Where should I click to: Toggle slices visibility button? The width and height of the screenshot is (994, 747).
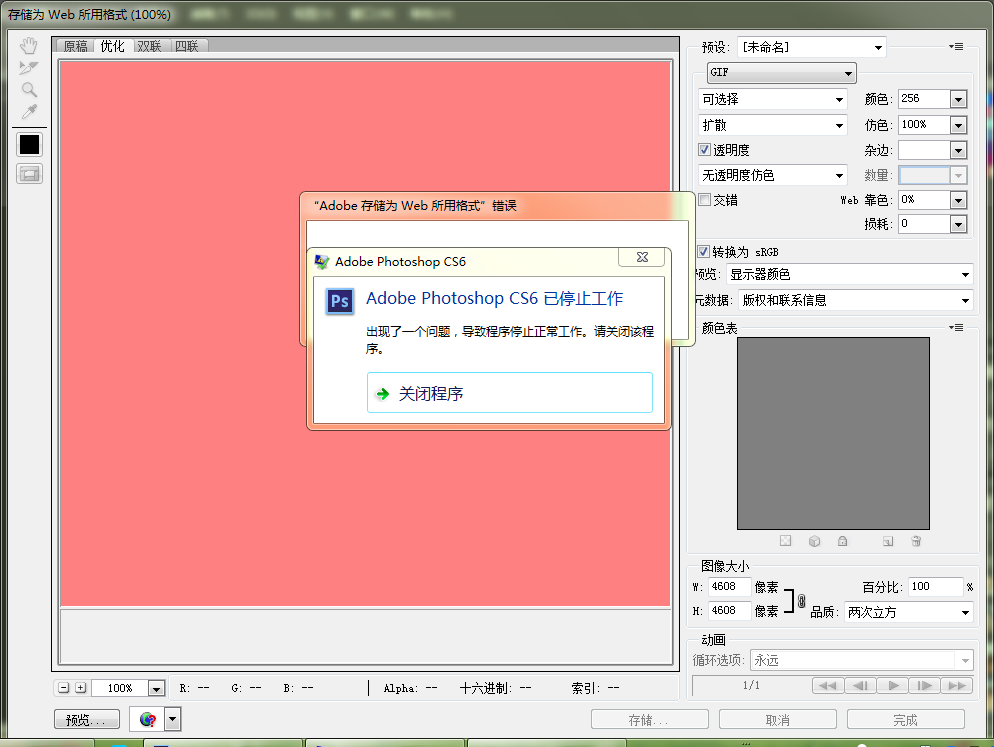coord(29,174)
